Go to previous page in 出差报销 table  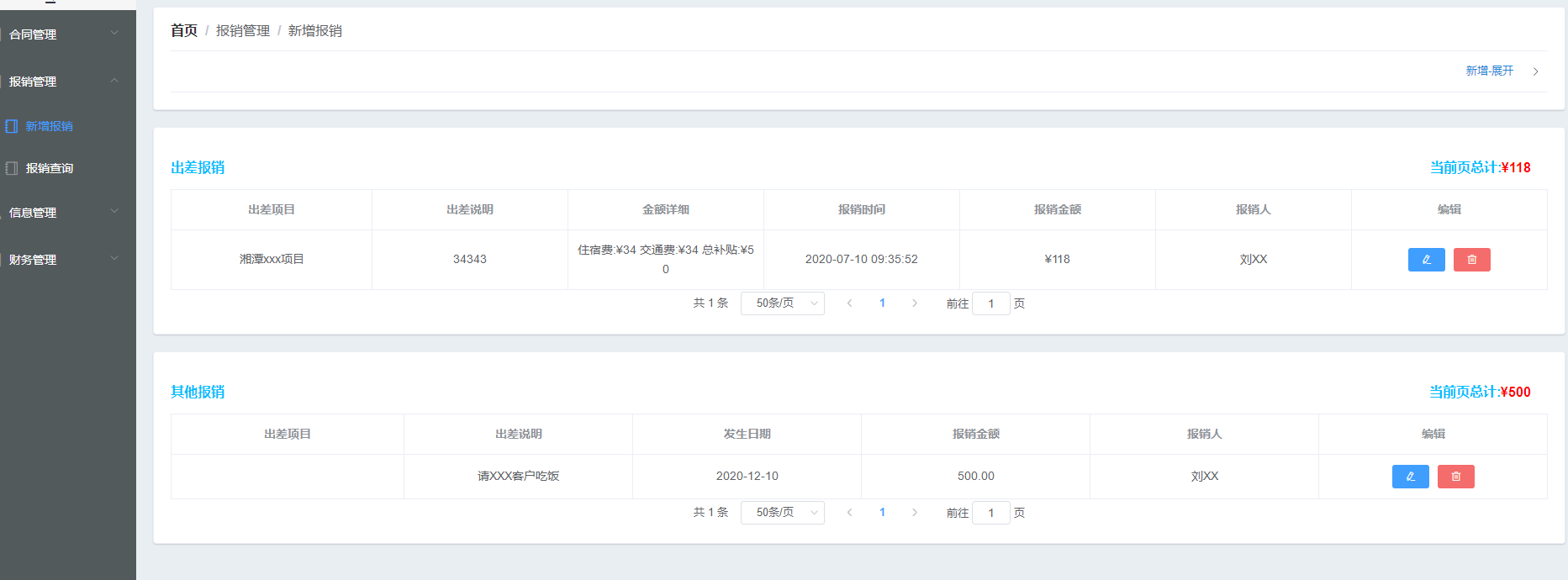tap(849, 303)
